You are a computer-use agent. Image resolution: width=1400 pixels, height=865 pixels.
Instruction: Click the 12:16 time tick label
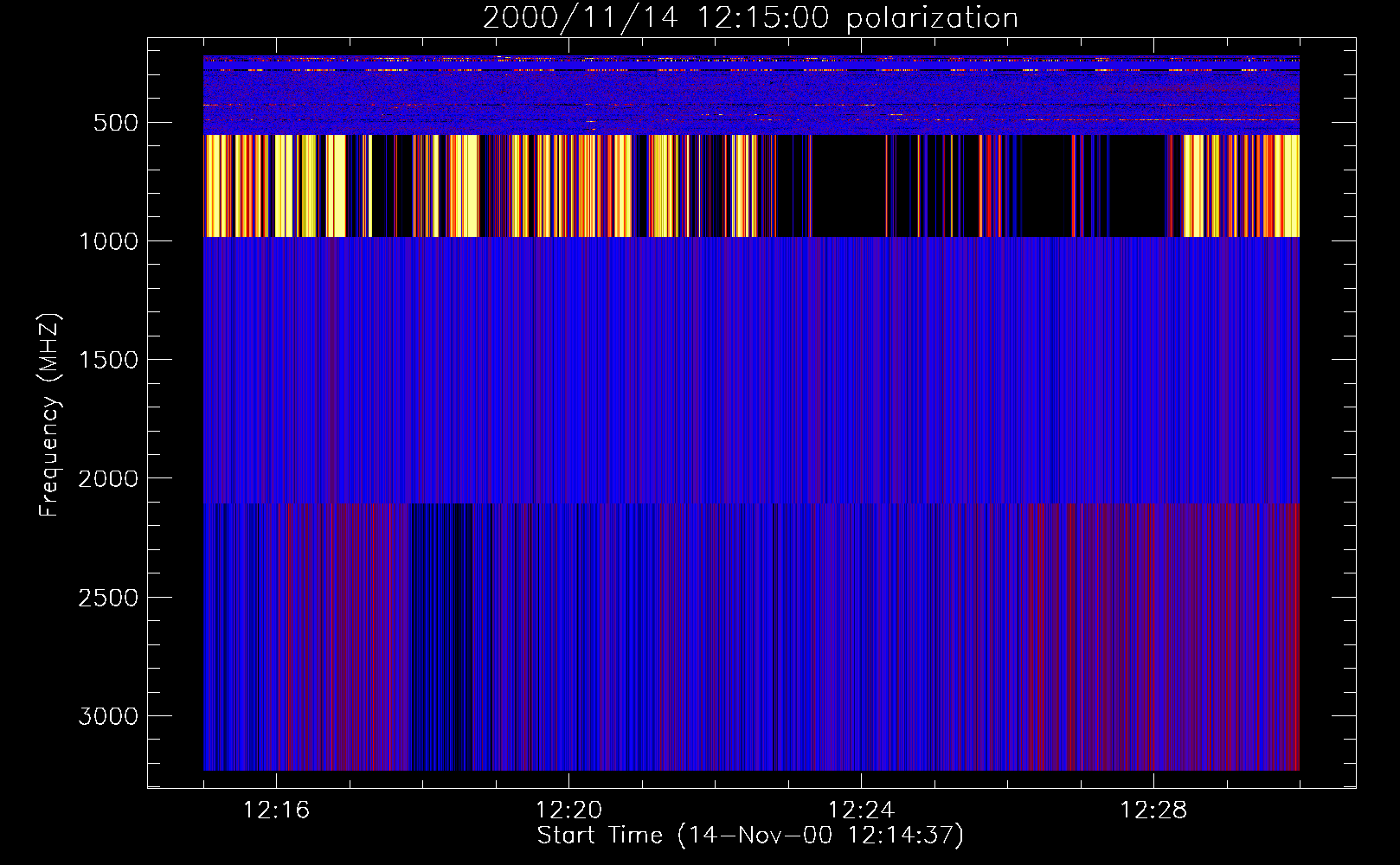pyautogui.click(x=276, y=811)
